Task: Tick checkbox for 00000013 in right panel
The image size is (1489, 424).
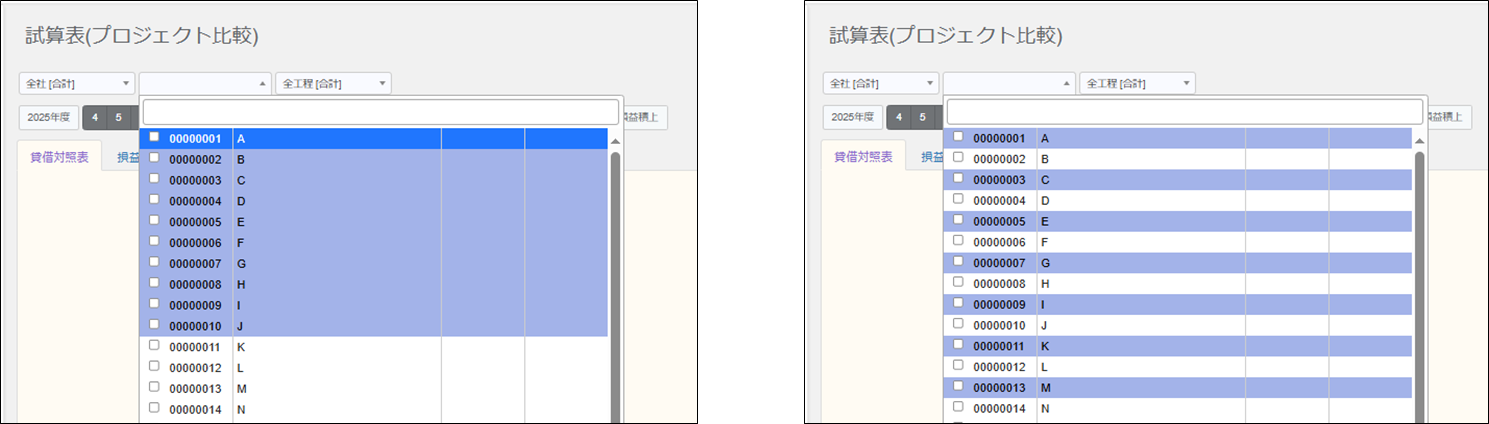Action: coord(958,387)
